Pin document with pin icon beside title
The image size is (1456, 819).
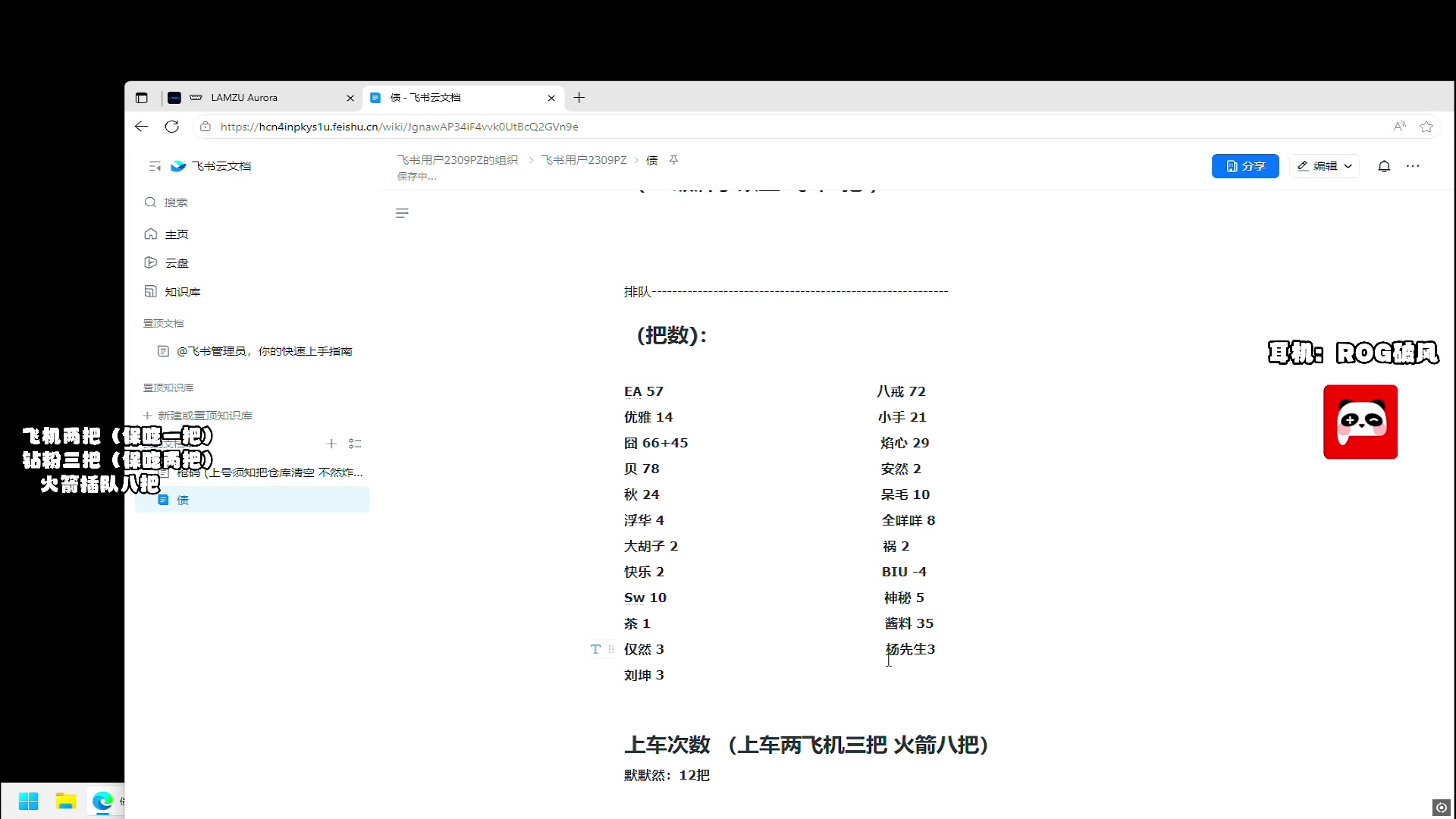coord(673,160)
